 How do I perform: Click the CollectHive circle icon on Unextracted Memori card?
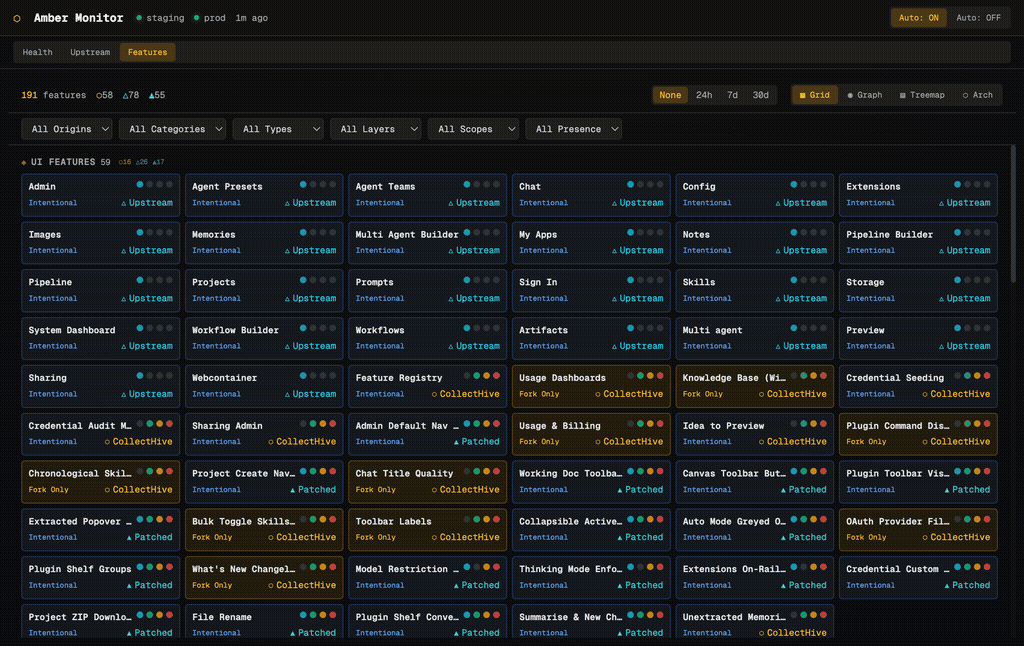click(x=761, y=633)
